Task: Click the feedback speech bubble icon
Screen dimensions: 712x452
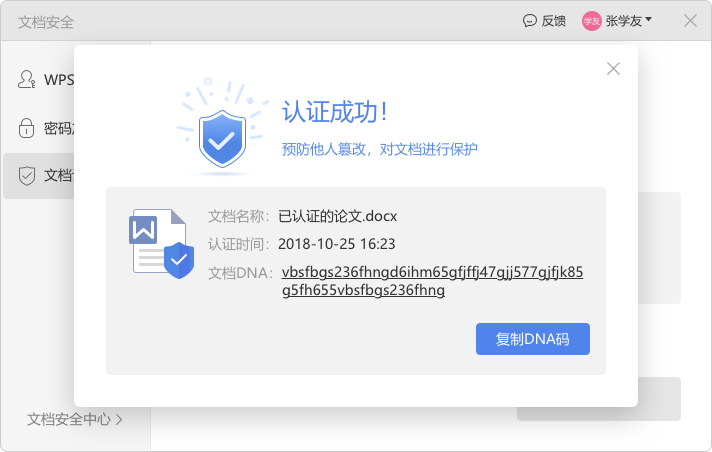Action: coord(529,21)
